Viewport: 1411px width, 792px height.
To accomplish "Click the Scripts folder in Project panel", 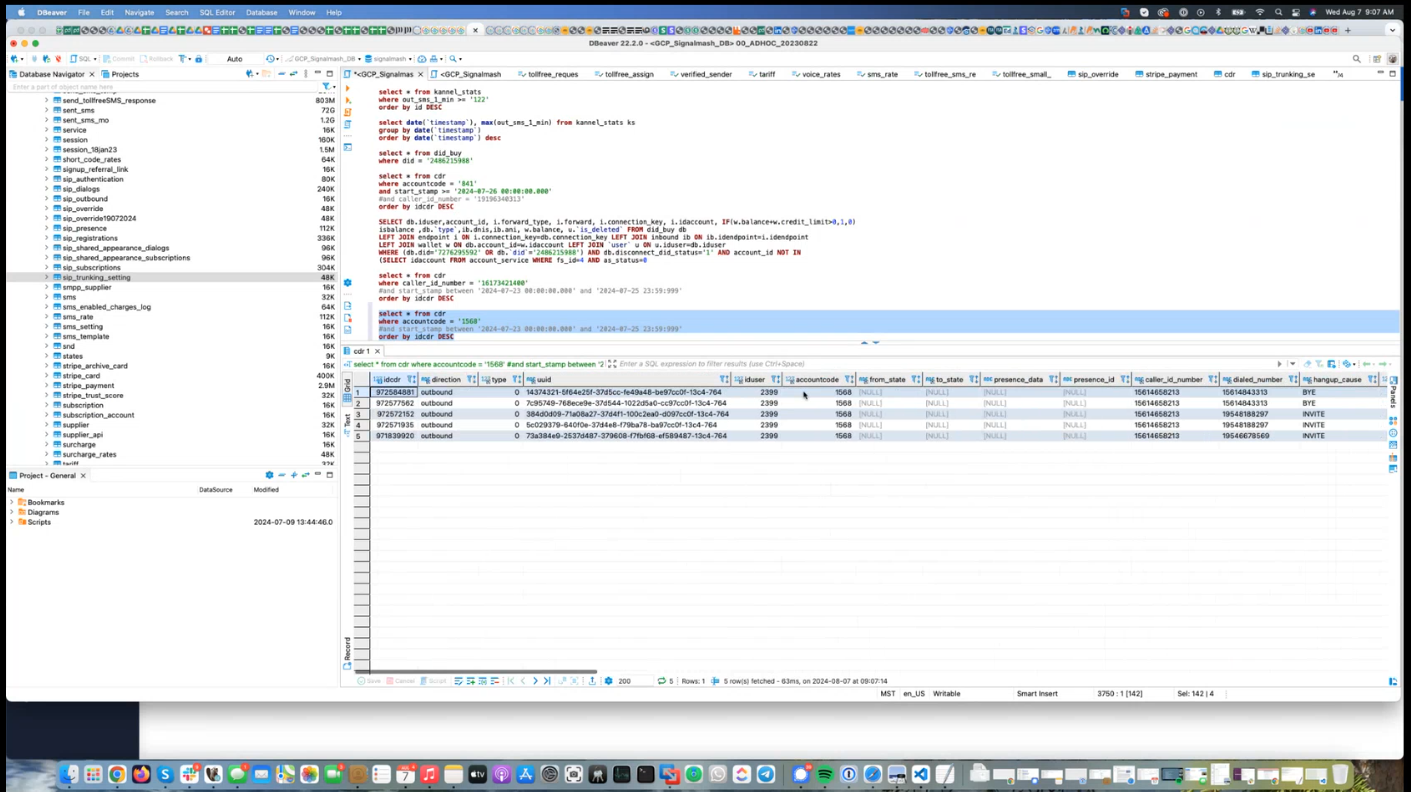I will pyautogui.click(x=39, y=522).
